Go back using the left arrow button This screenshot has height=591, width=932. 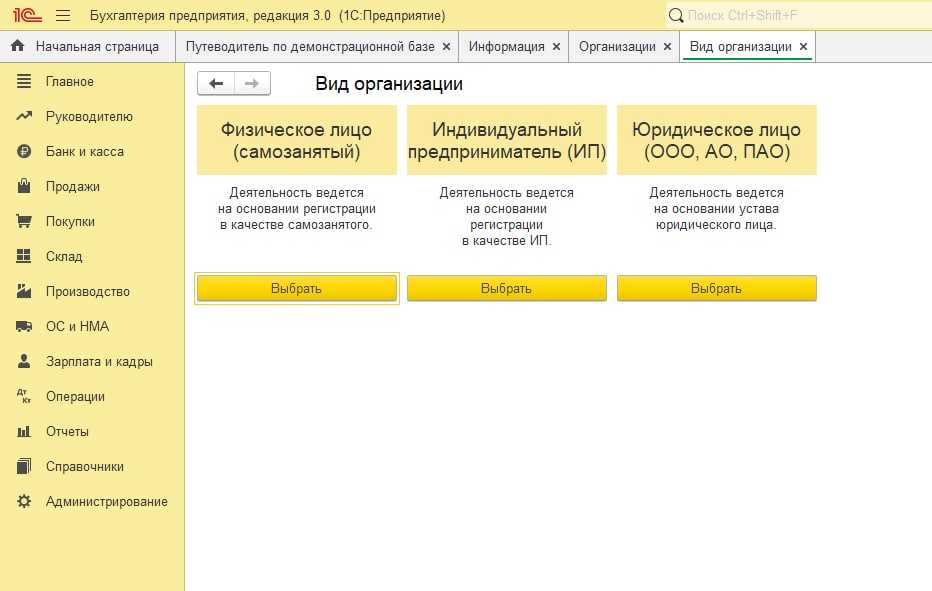point(216,84)
